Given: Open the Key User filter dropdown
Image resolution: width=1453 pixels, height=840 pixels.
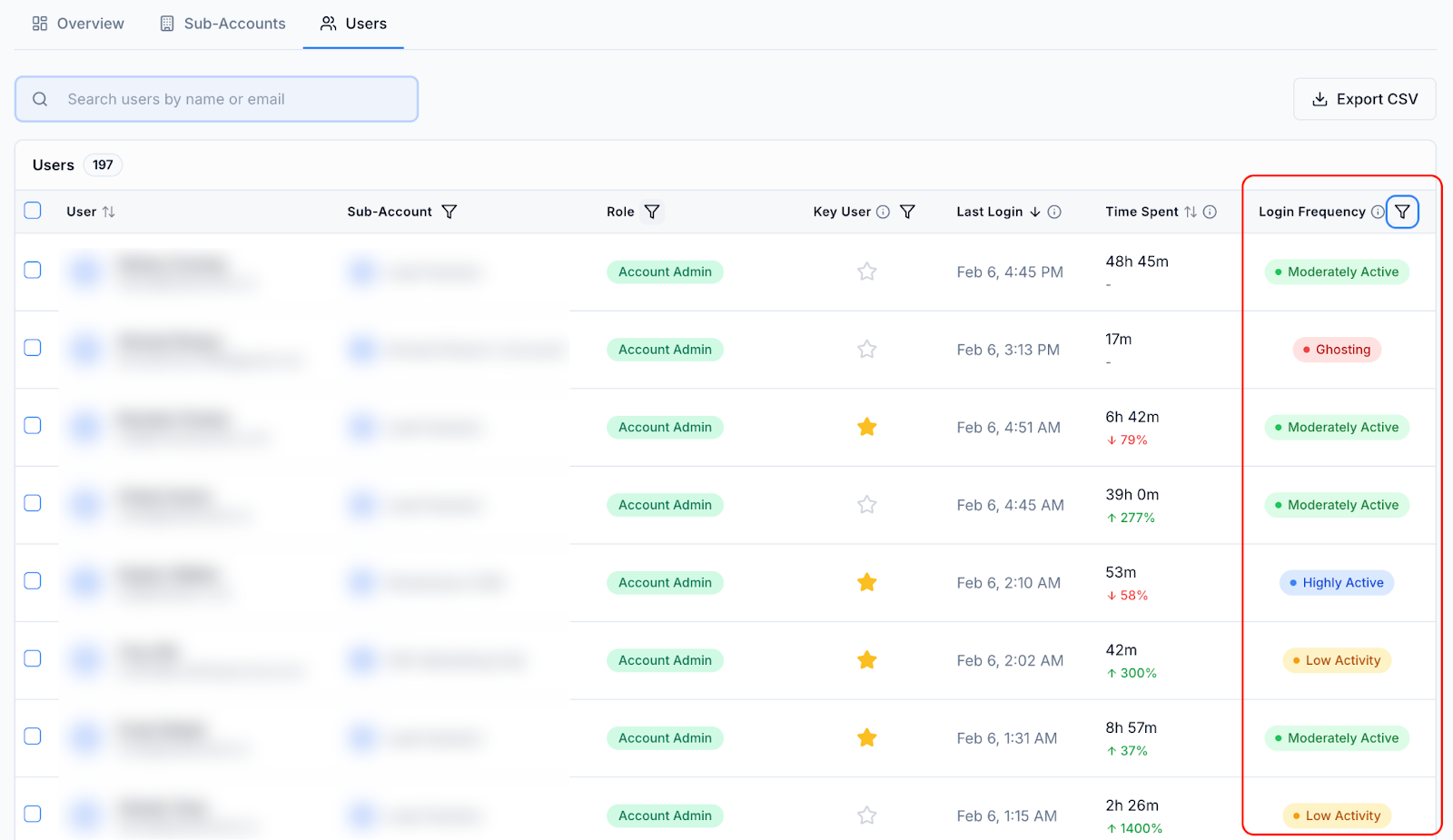Looking at the screenshot, I should pos(907,212).
